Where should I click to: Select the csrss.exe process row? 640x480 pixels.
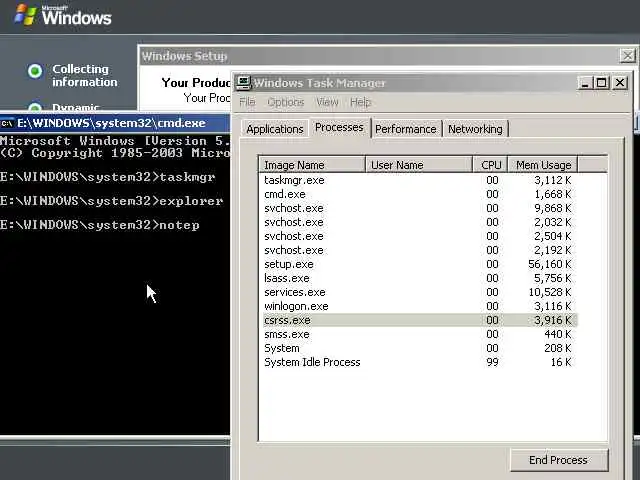coord(418,320)
